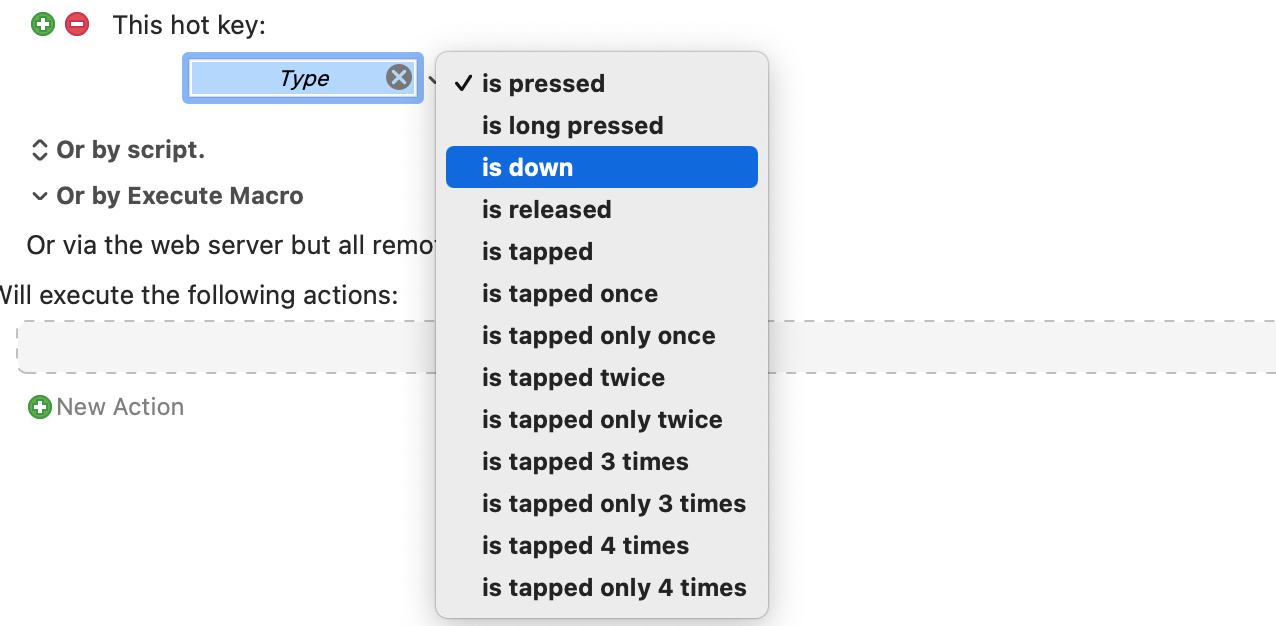This screenshot has height=626, width=1276.
Task: Click the New Action label
Action: 120,407
